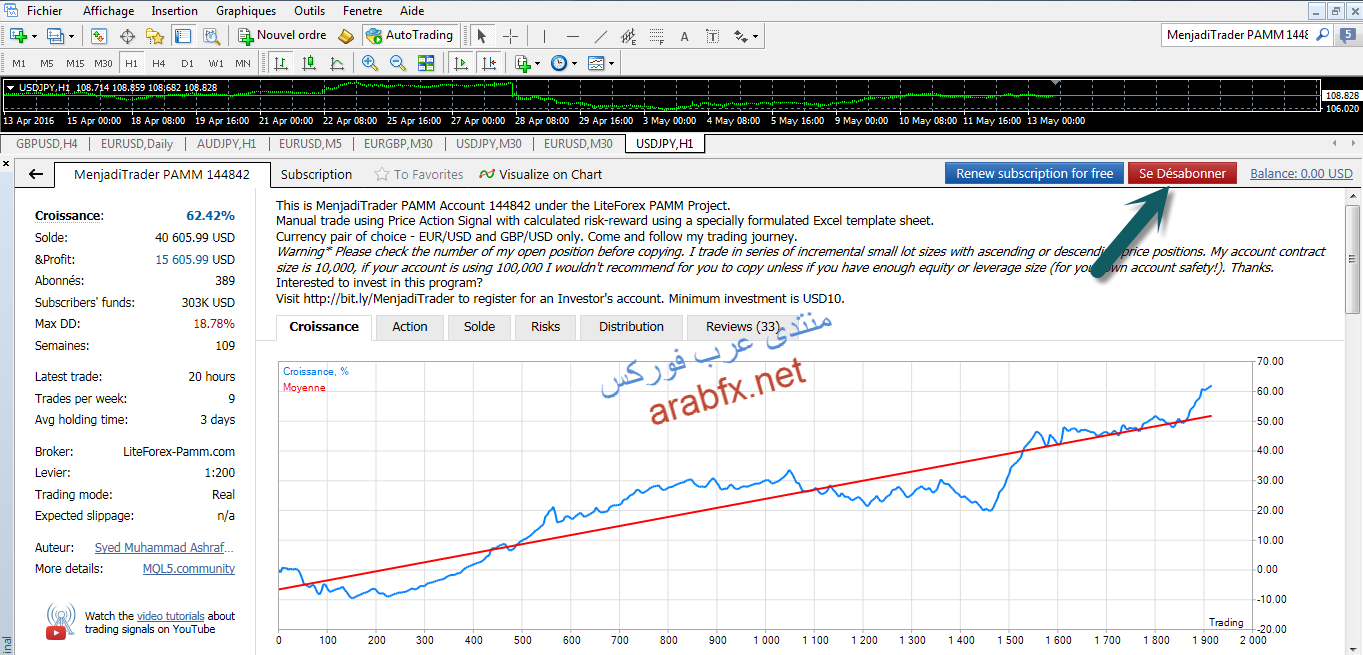
Task: Select the vertical line drawing tool
Action: (x=544, y=36)
